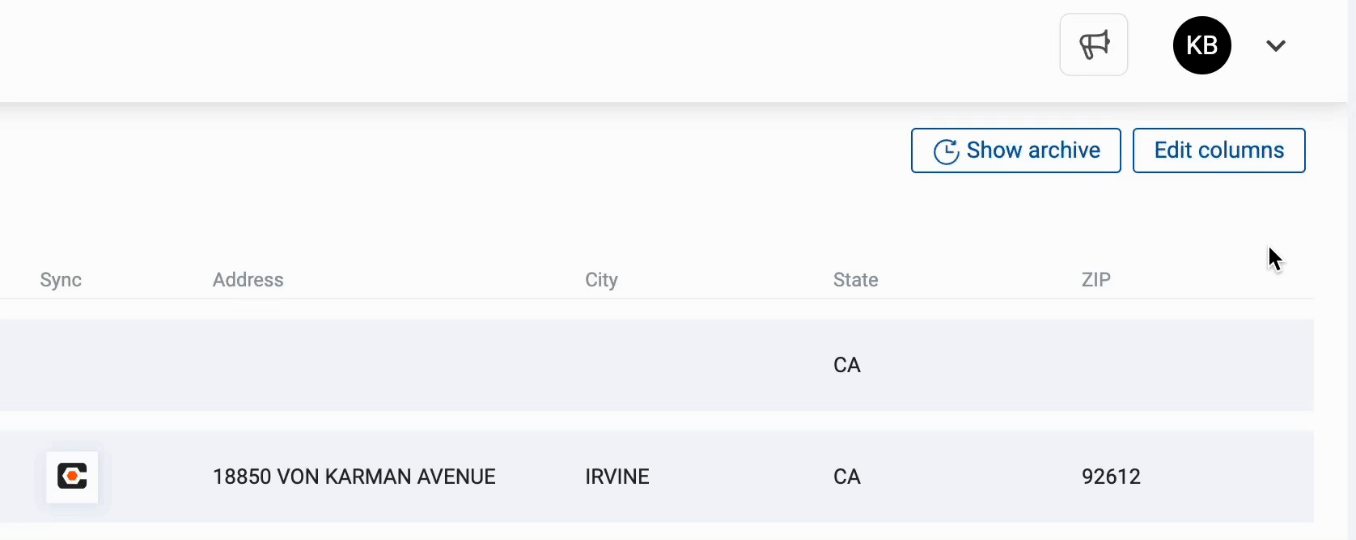Click the Show archive button
1356x540 pixels.
pyautogui.click(x=1016, y=150)
